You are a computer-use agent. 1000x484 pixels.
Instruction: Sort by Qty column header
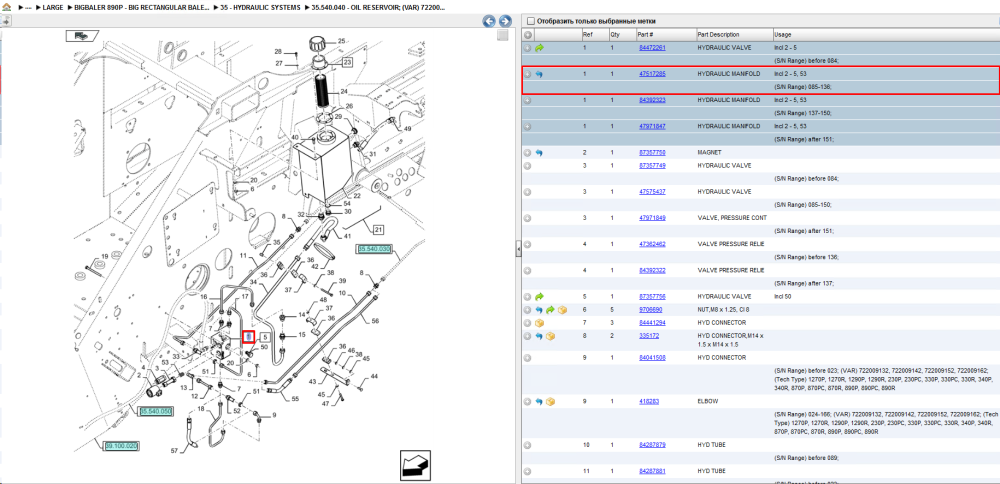(615, 34)
